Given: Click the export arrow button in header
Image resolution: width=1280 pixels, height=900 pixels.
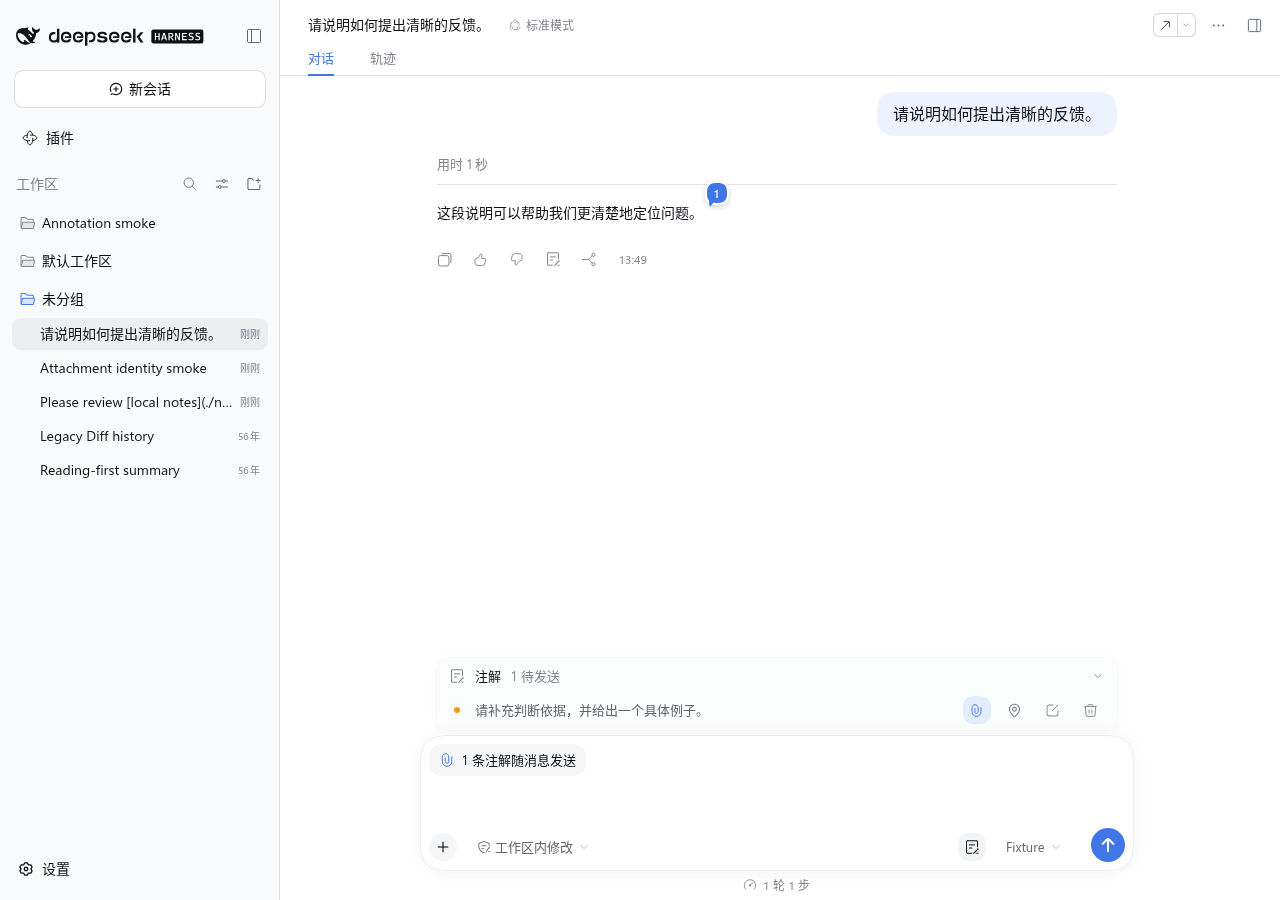Looking at the screenshot, I should [1165, 25].
